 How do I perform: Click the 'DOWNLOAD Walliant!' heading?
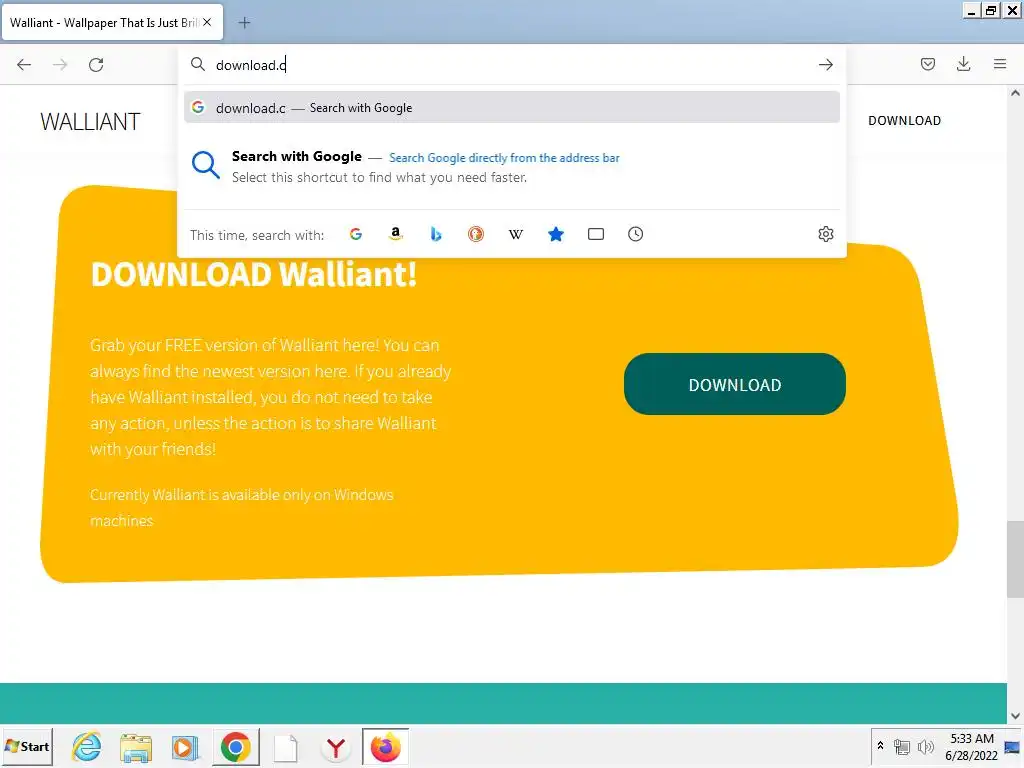click(253, 274)
